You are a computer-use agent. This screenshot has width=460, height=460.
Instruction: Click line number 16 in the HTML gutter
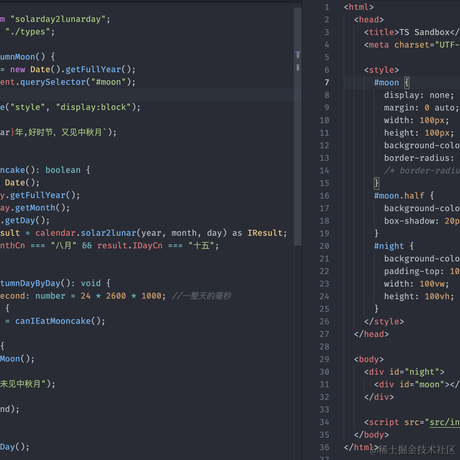324,196
